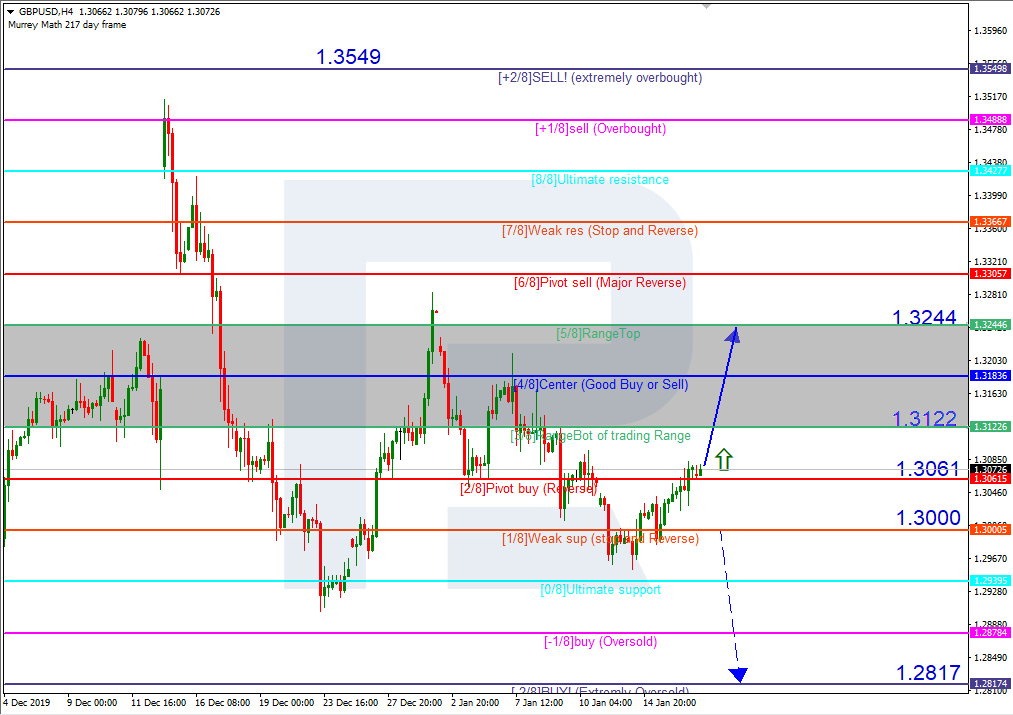The height and width of the screenshot is (715, 1013).
Task: Click the black 1.30726 current price tag
Action: point(990,469)
